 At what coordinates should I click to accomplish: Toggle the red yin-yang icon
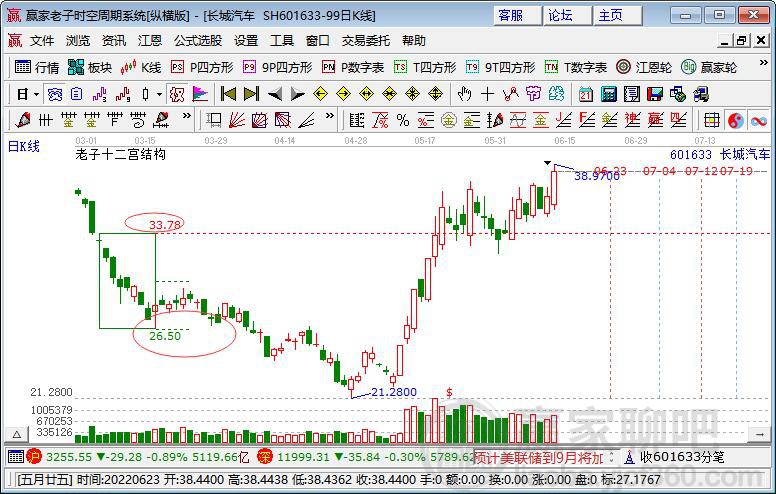pyautogui.click(x=735, y=120)
